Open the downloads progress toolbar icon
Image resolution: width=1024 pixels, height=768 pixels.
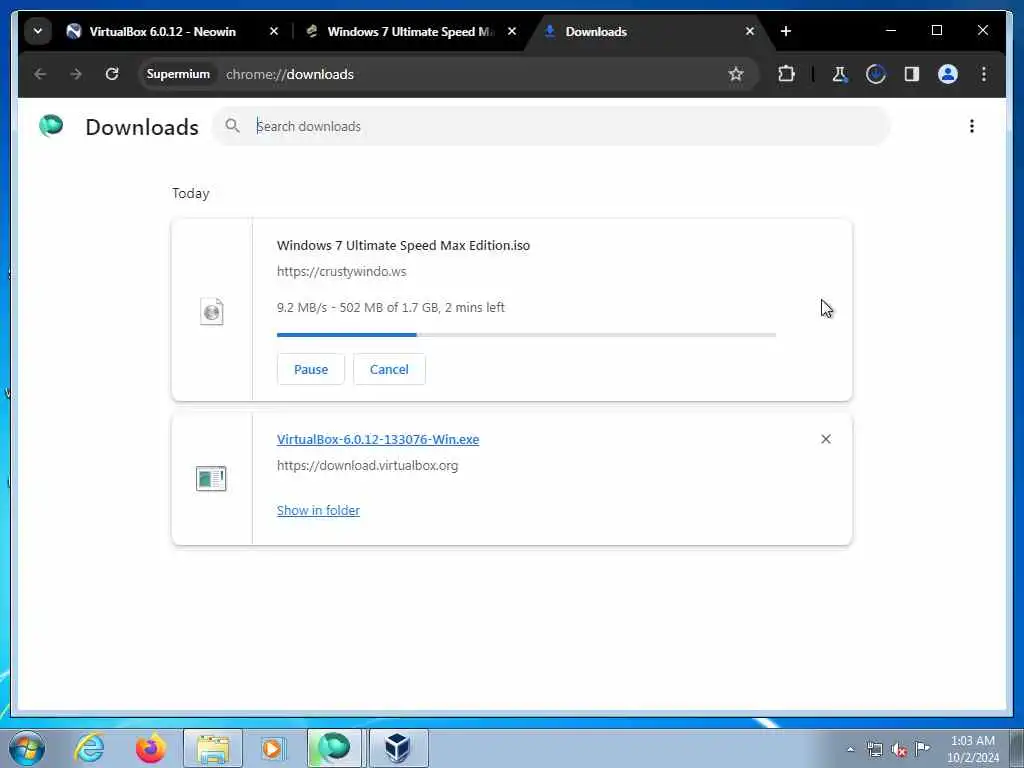(x=876, y=74)
